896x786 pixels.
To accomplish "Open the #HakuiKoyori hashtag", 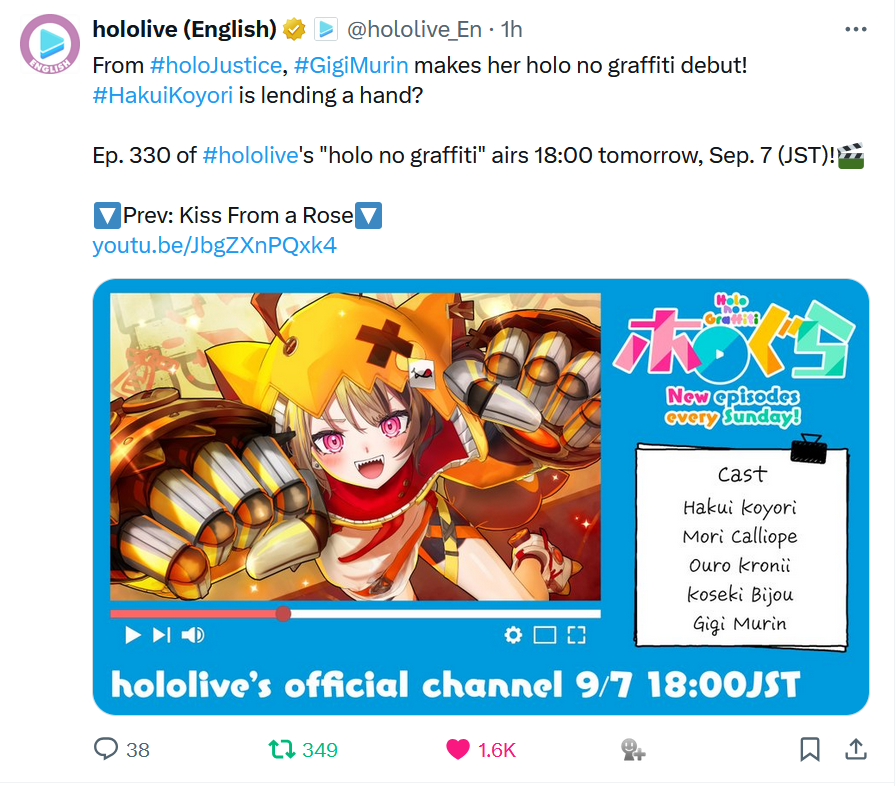I will pyautogui.click(x=163, y=95).
